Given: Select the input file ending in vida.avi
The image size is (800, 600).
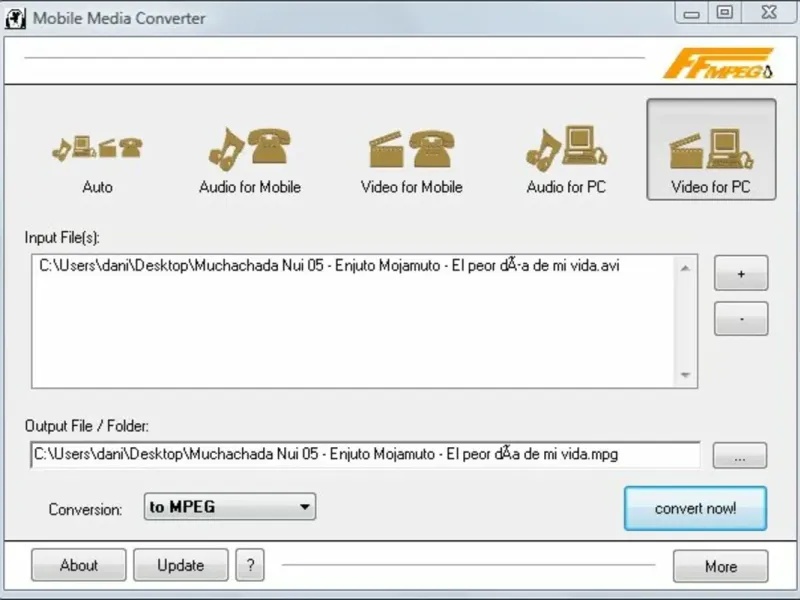Looking at the screenshot, I should pos(330,266).
